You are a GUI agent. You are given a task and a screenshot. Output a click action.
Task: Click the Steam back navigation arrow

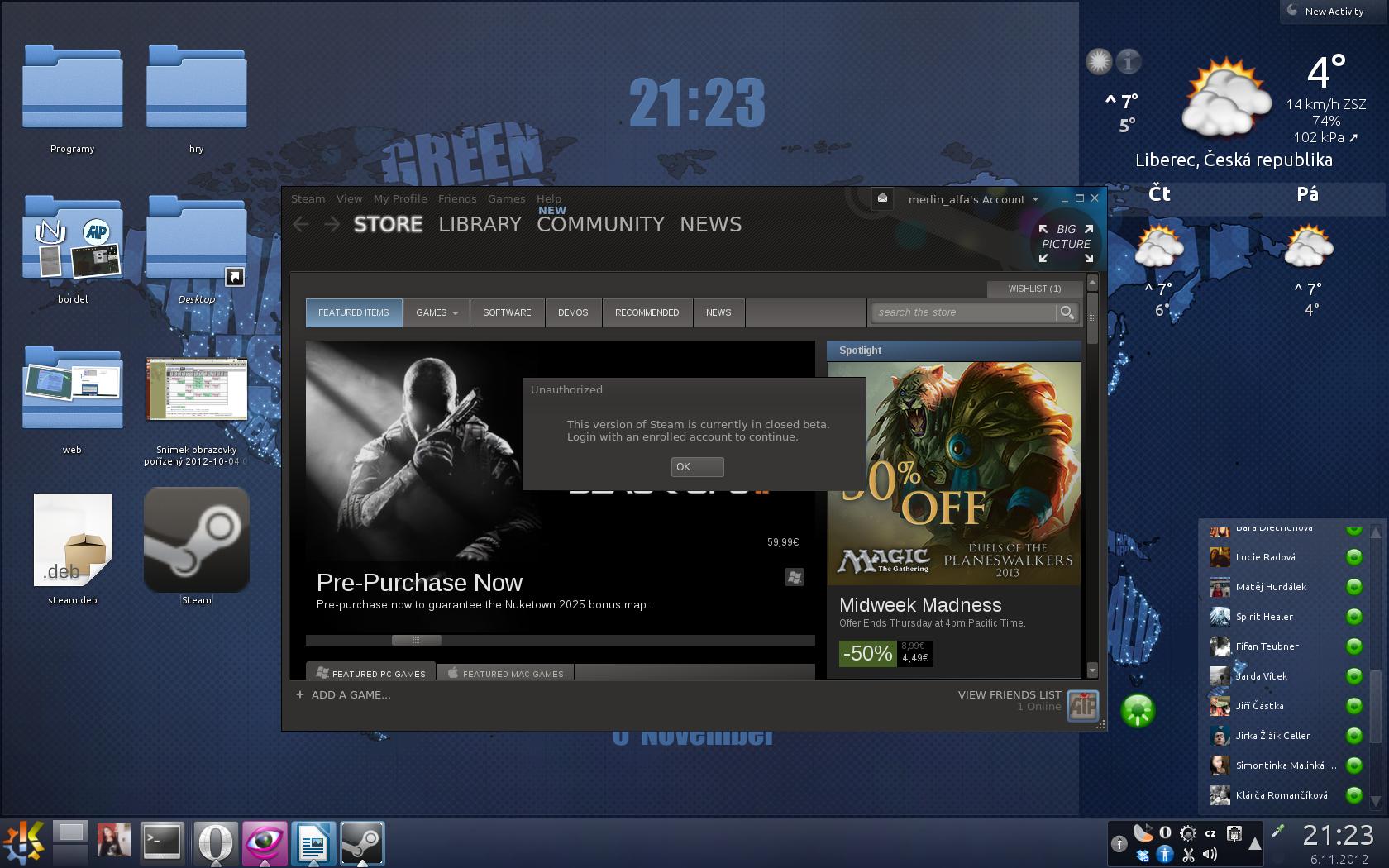[301, 225]
